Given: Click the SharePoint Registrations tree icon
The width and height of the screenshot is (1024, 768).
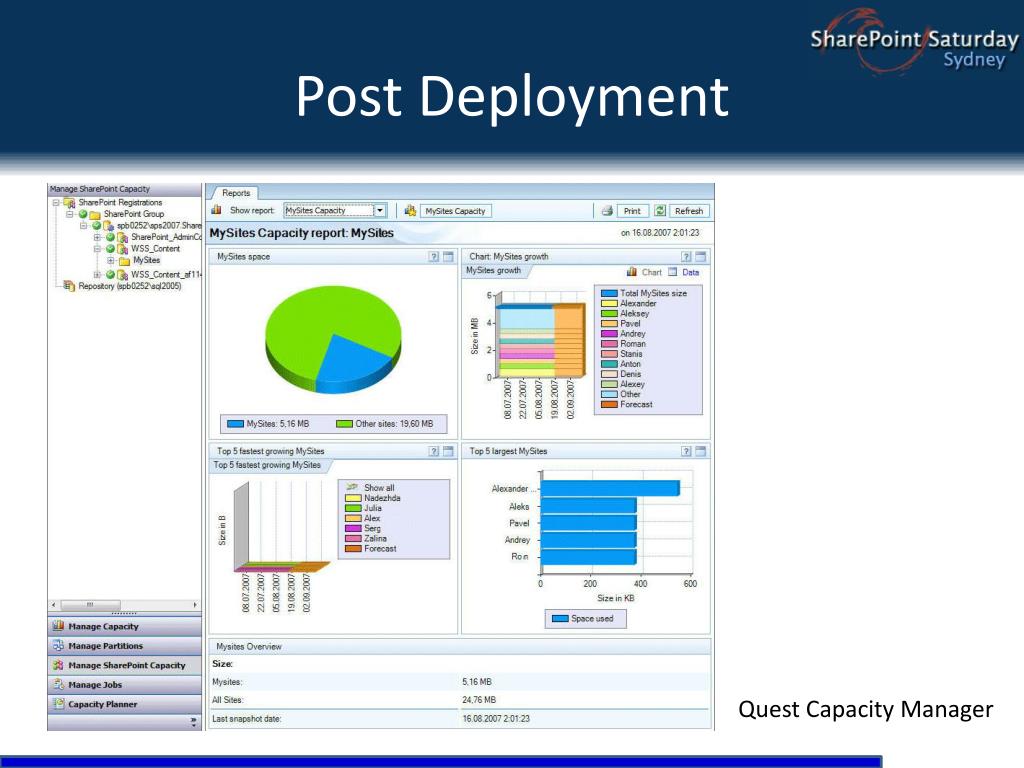Looking at the screenshot, I should tap(69, 203).
